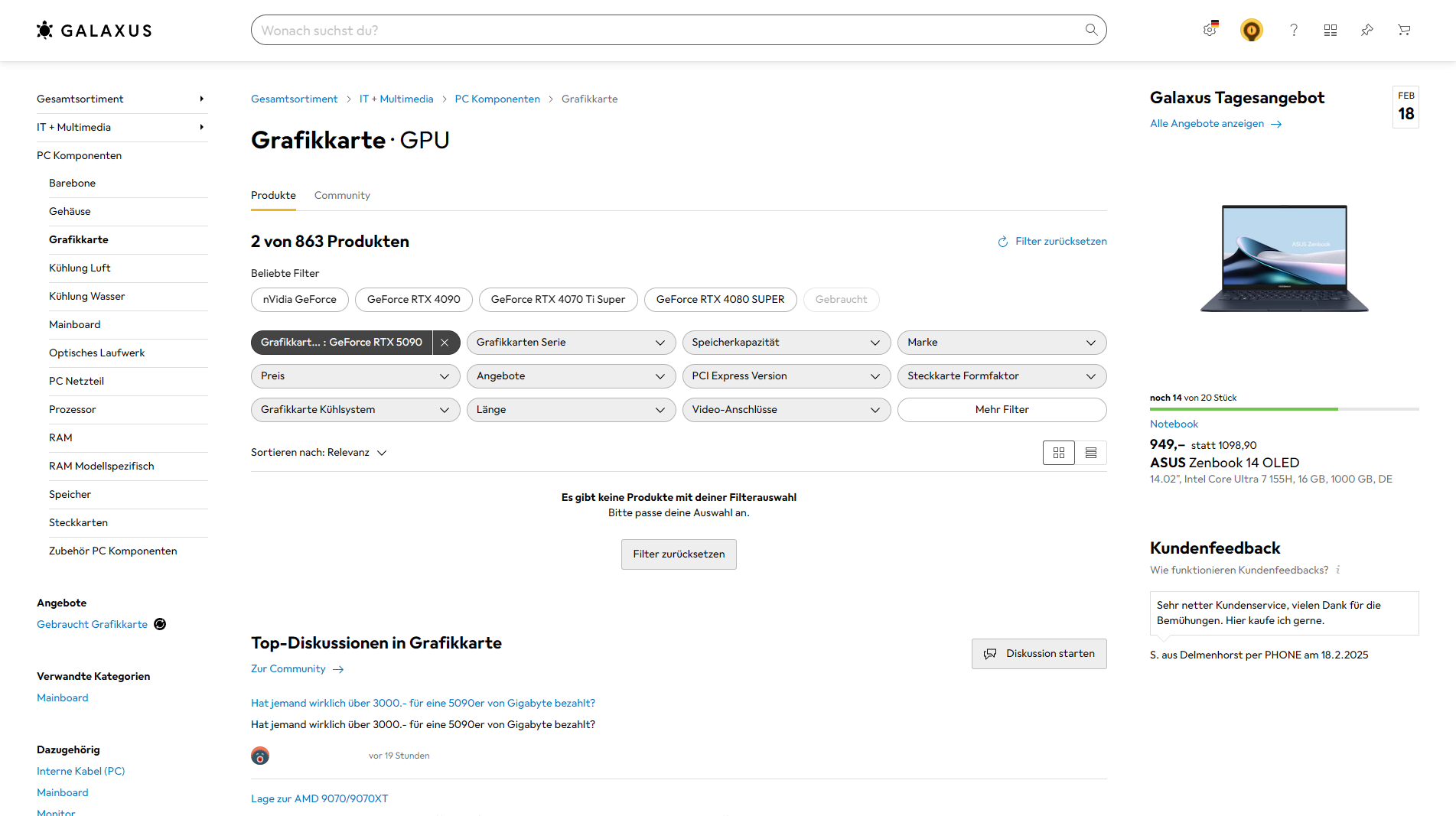Click the Notebook category link

[x=1174, y=424]
